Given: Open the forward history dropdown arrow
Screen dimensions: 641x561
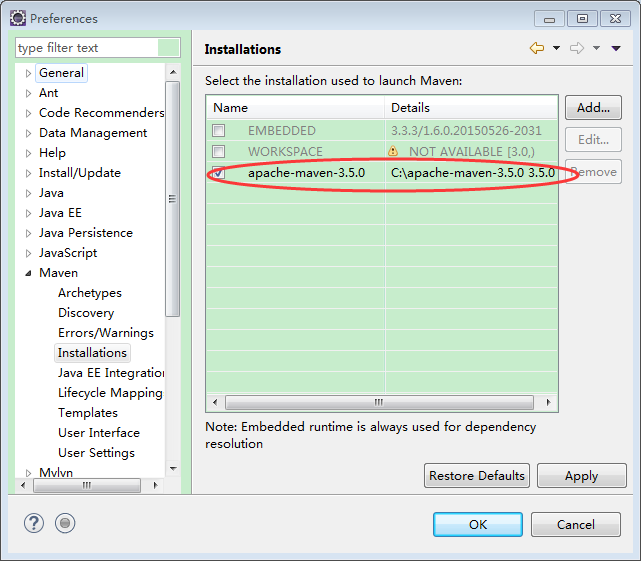Looking at the screenshot, I should 596,48.
